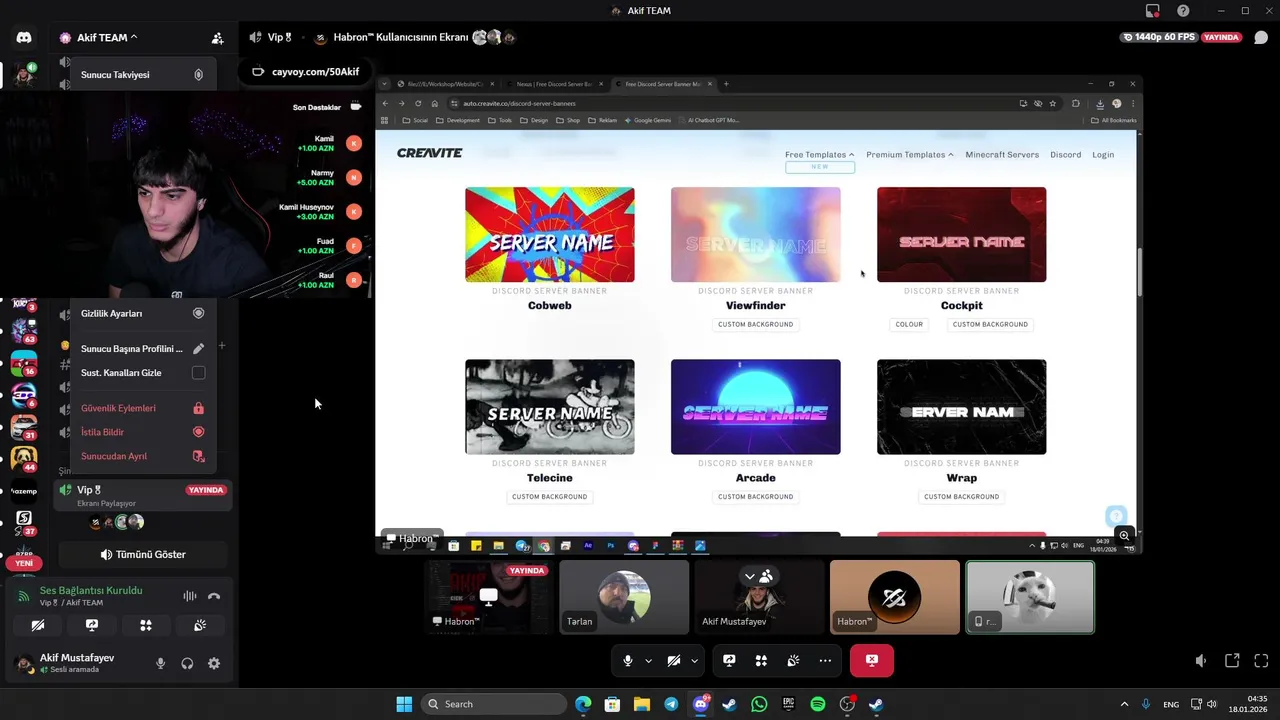Click Minecraft Servers link on Creavite
Image resolution: width=1280 pixels, height=720 pixels.
(1002, 155)
